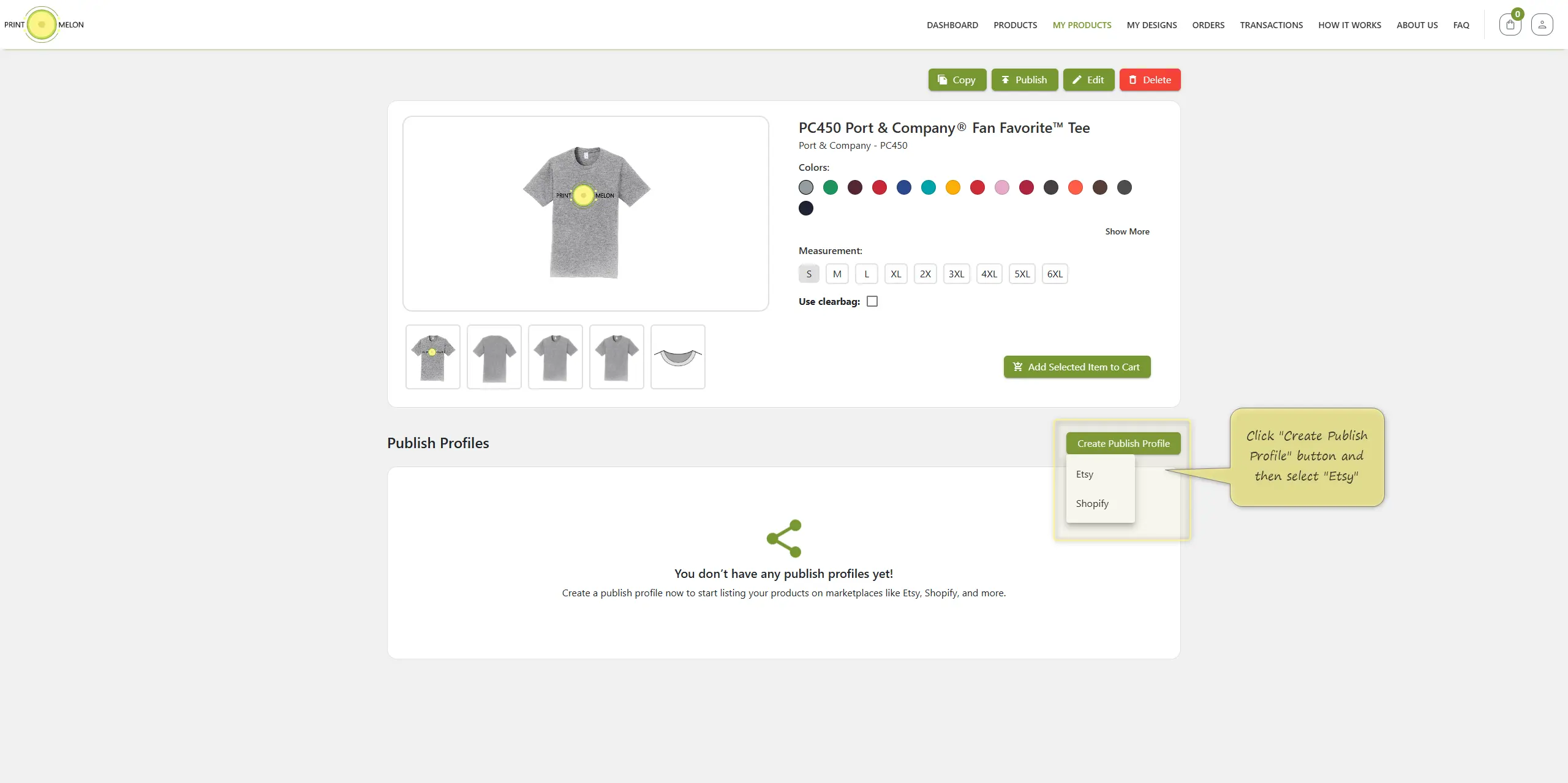Choose the teal color swatch
This screenshot has height=783, width=1568.
(x=928, y=187)
